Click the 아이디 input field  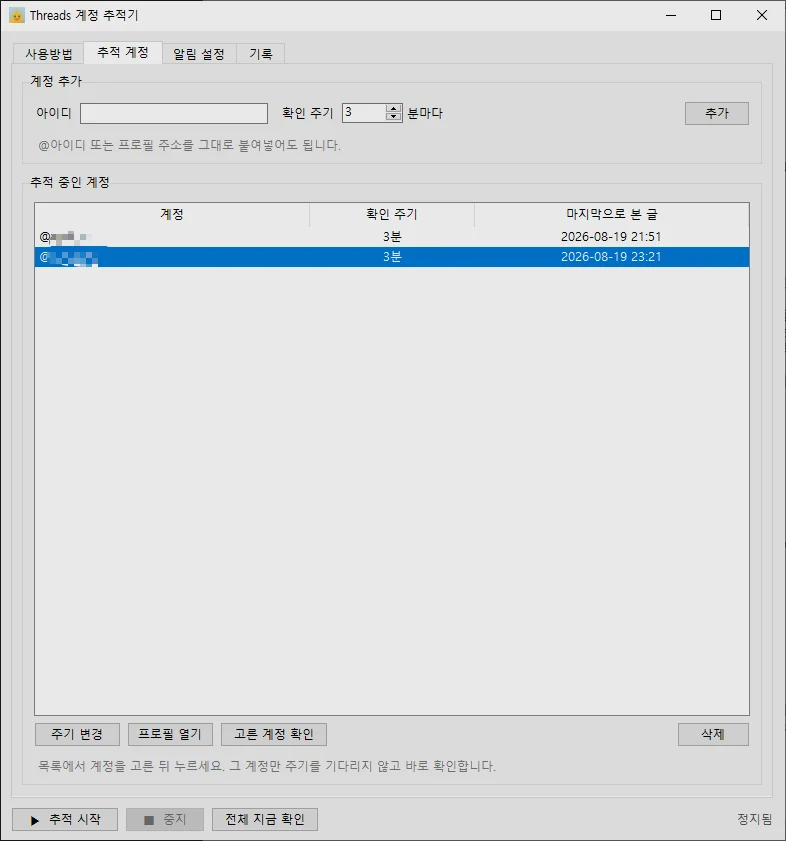174,113
